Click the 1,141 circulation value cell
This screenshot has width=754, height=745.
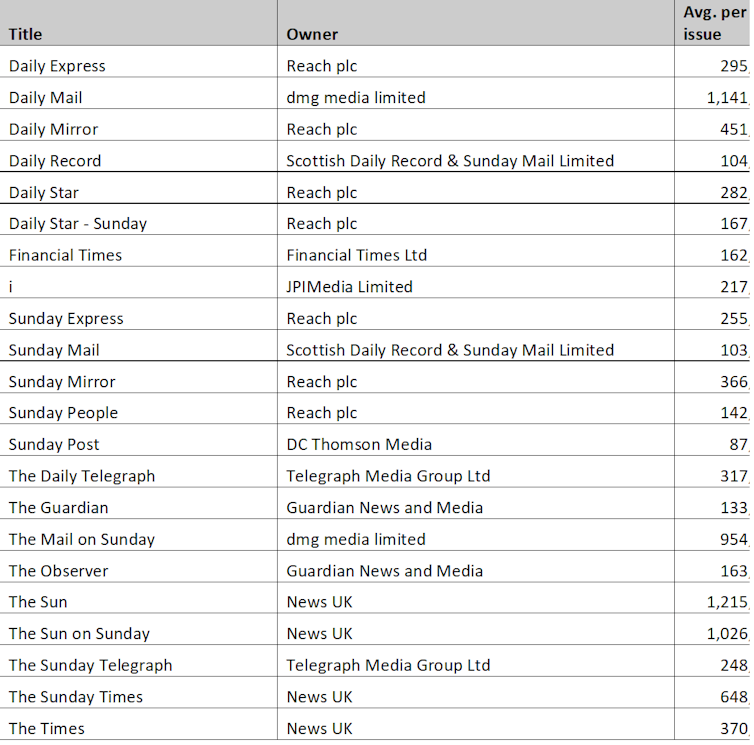coord(726,98)
